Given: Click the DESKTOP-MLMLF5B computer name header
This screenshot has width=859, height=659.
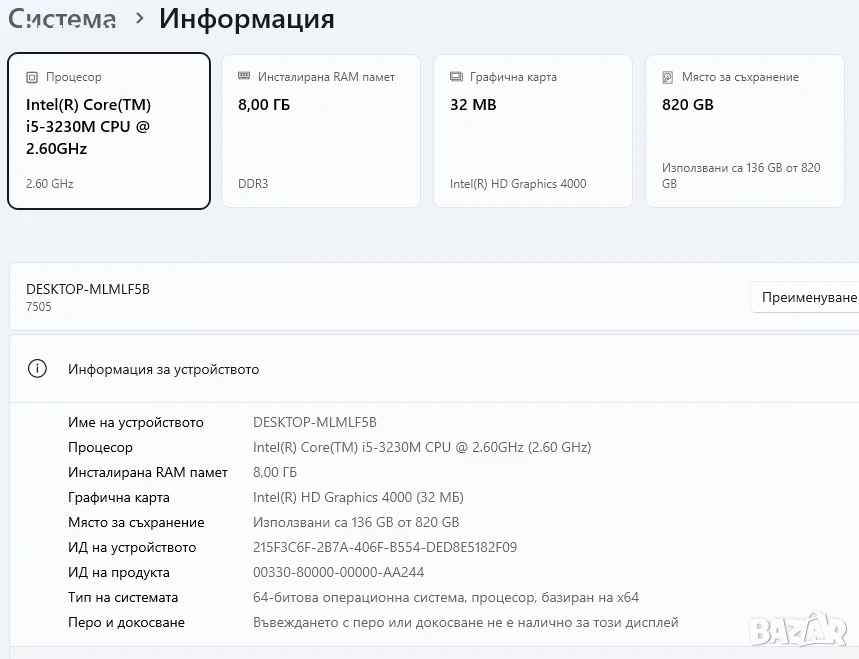Looking at the screenshot, I should (88, 289).
